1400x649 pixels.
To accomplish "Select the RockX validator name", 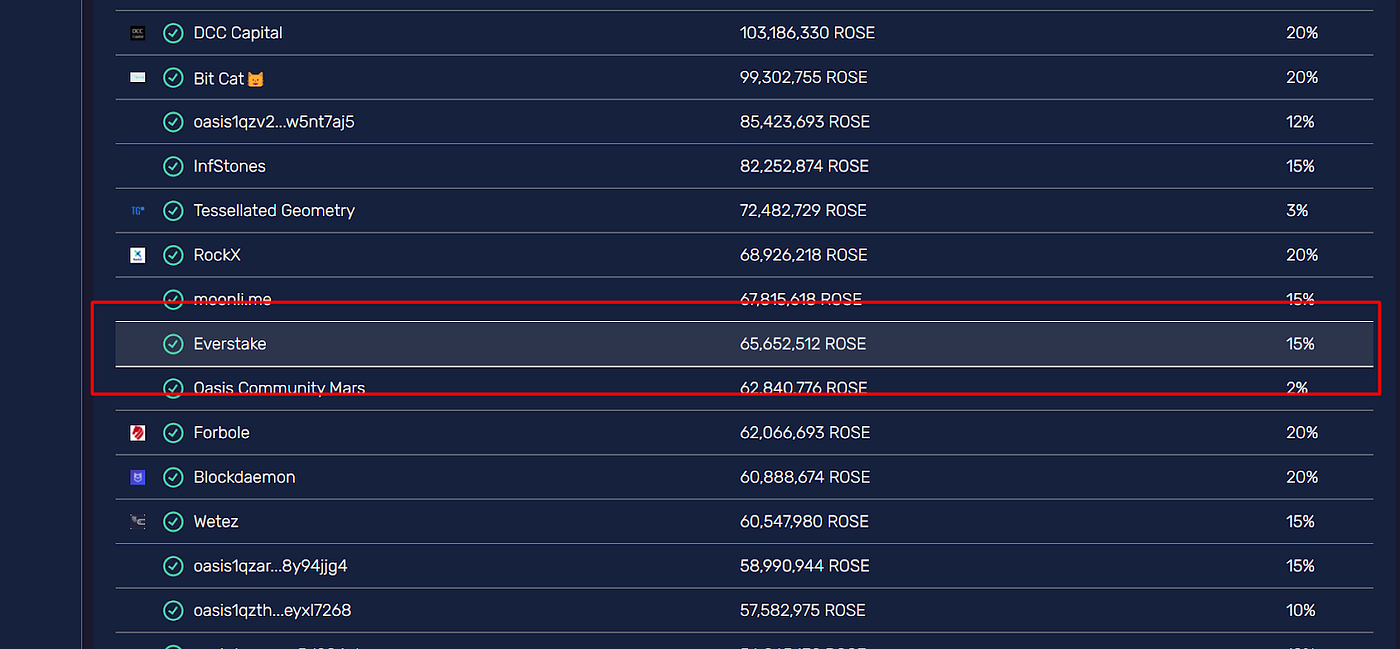I will (x=217, y=255).
